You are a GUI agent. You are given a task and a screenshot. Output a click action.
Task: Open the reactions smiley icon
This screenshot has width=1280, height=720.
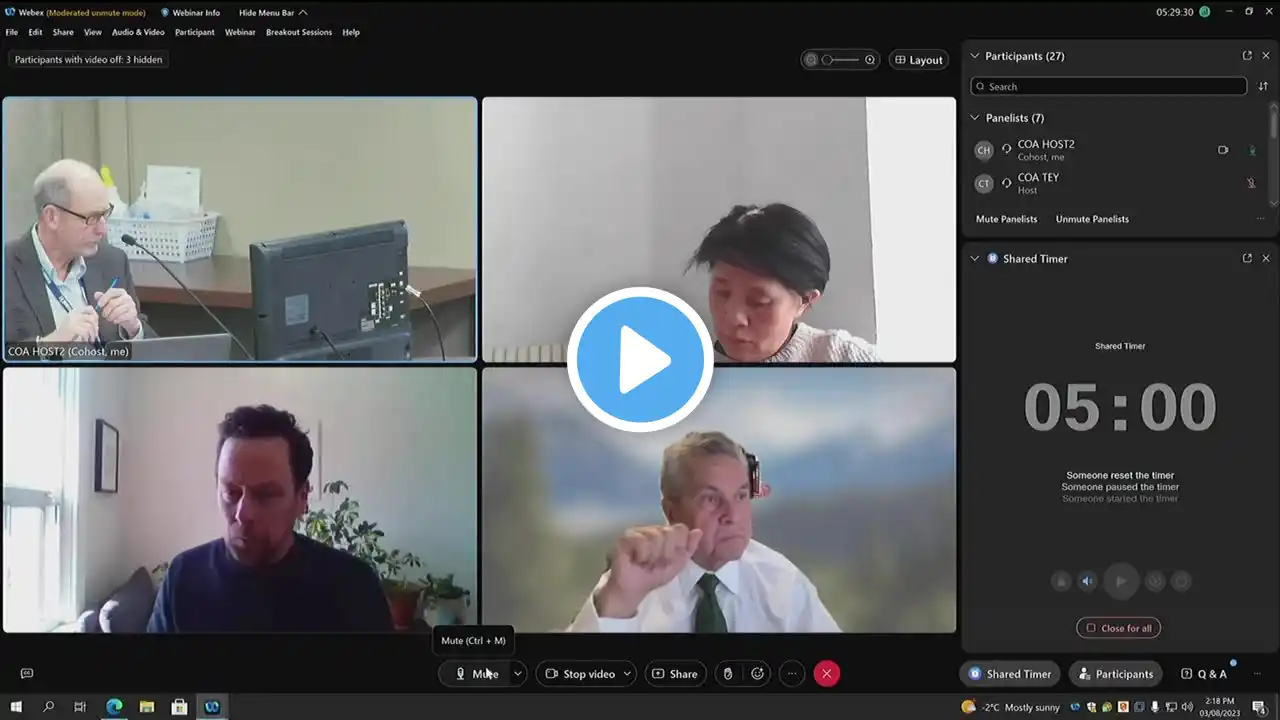tap(758, 674)
